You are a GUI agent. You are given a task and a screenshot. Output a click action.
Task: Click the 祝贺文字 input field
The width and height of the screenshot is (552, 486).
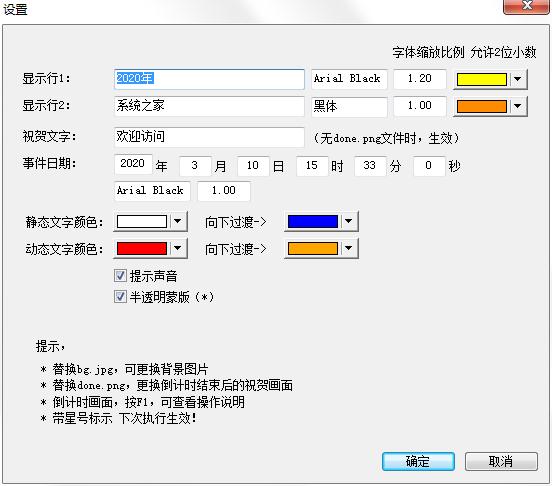click(209, 137)
